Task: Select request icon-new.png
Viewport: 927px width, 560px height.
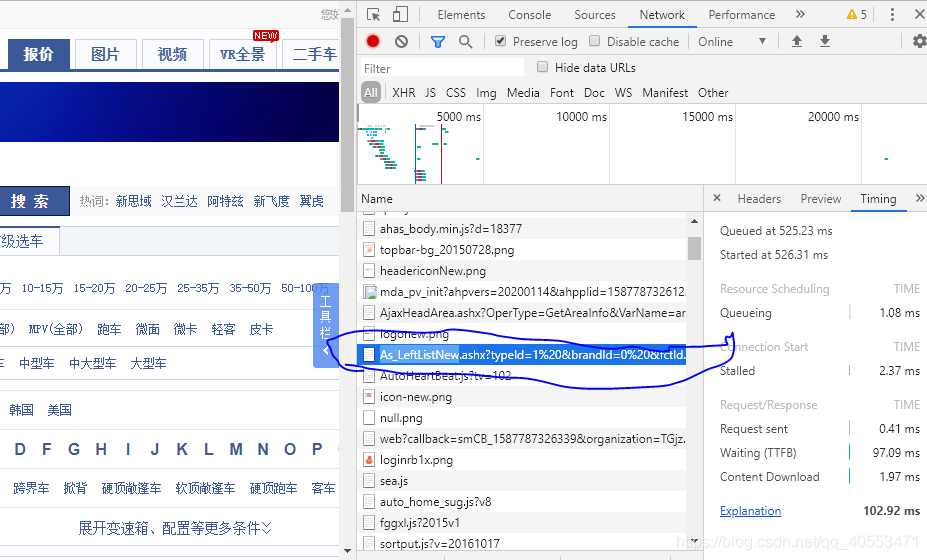Action: (522, 397)
